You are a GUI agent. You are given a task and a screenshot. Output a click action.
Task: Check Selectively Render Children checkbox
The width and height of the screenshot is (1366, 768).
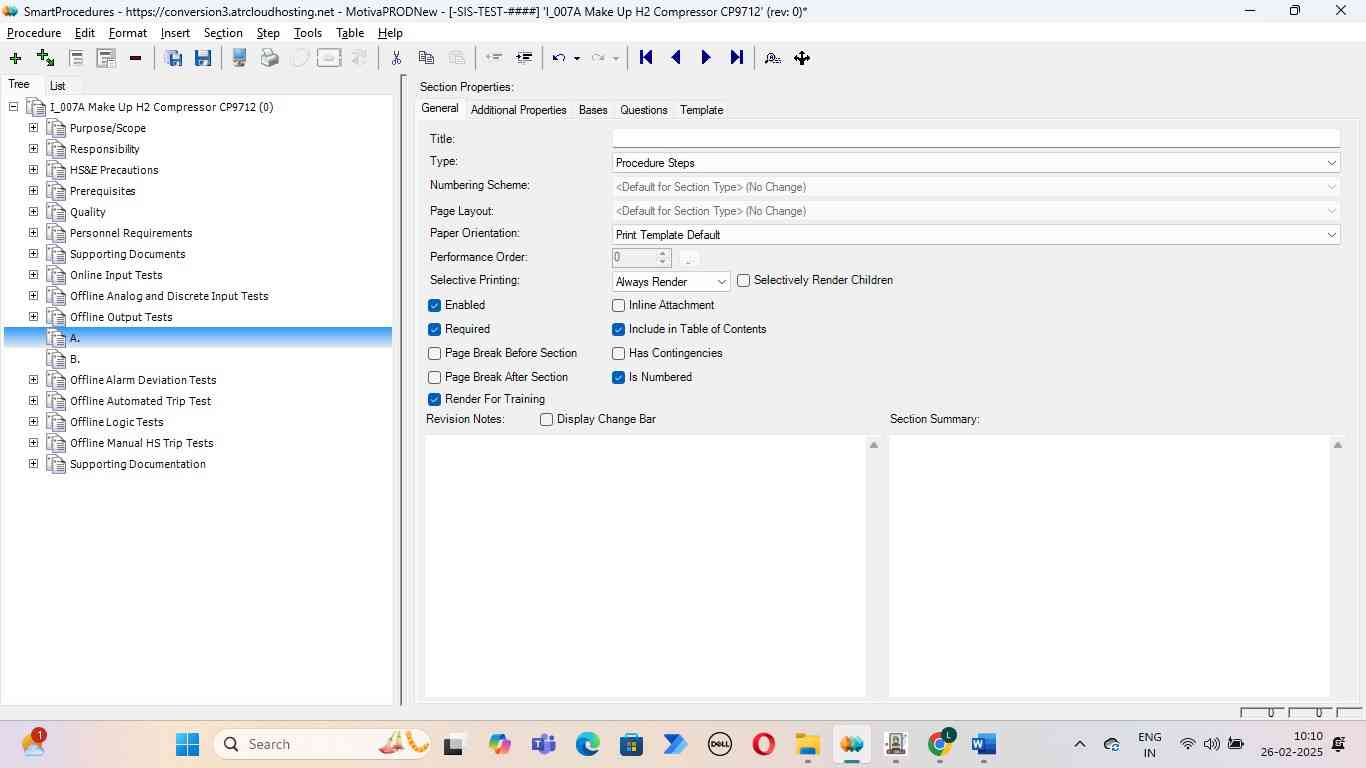pyautogui.click(x=743, y=281)
